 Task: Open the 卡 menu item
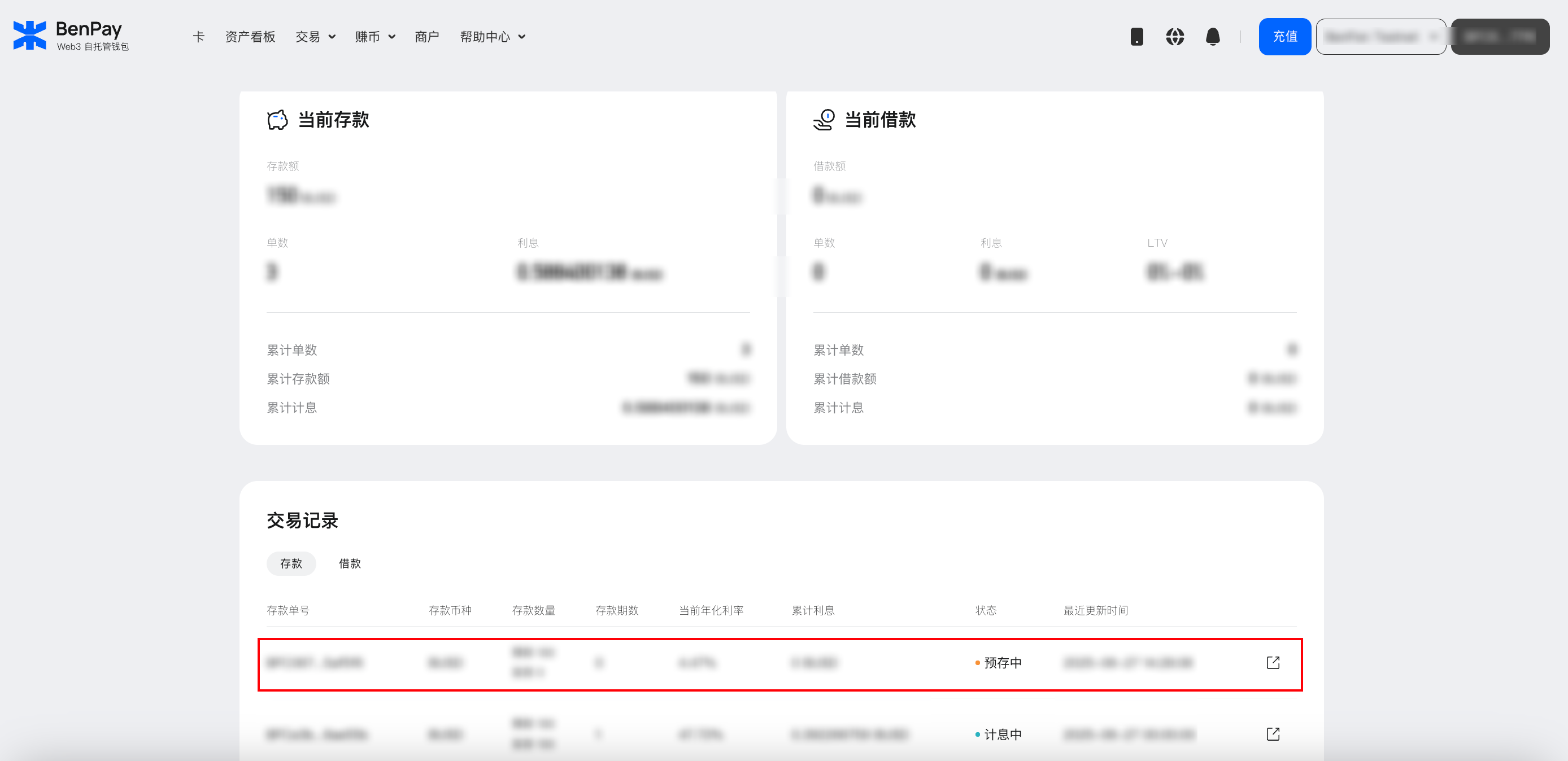[x=198, y=37]
